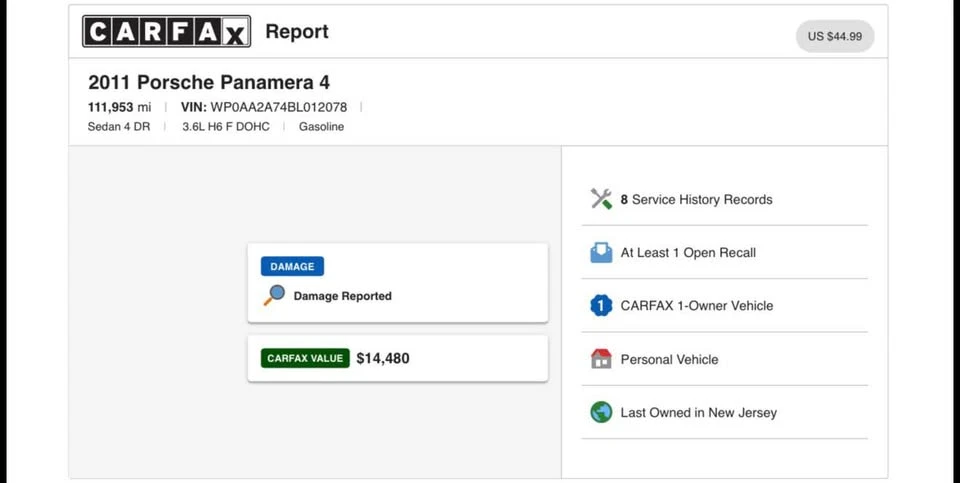Image resolution: width=960 pixels, height=483 pixels.
Task: Select Personal Vehicle row text
Action: pos(669,359)
